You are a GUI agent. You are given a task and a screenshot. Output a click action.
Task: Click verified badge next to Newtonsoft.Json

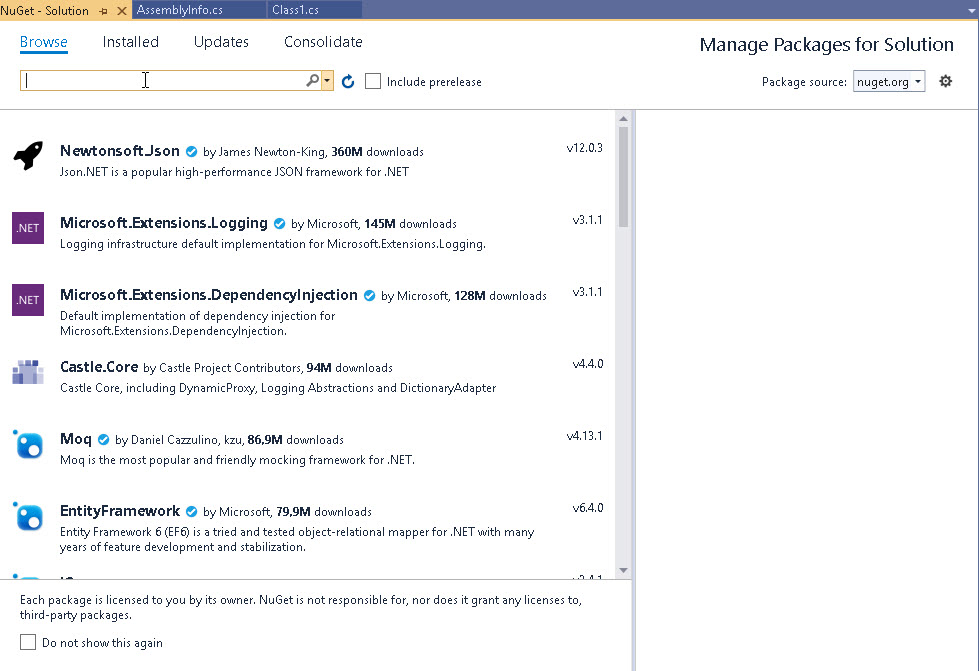tap(192, 152)
